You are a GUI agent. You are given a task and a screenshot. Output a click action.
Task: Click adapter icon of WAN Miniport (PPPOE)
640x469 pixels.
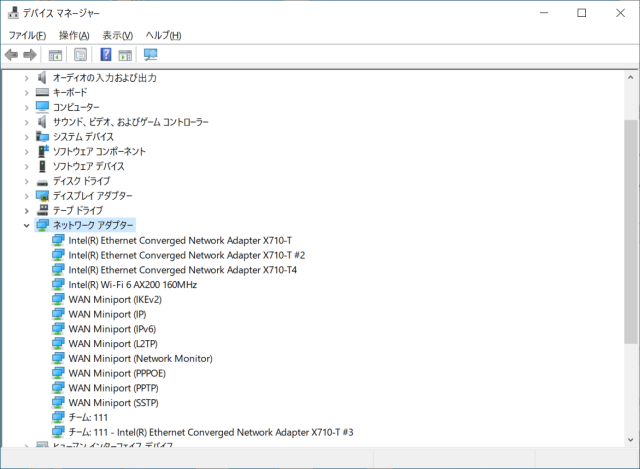pos(58,373)
